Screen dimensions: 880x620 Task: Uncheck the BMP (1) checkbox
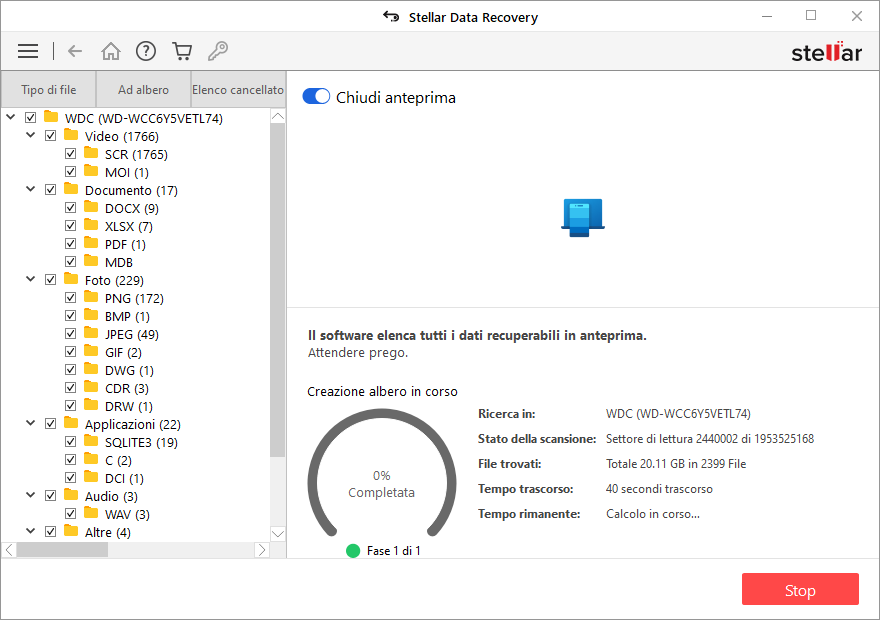pyautogui.click(x=71, y=315)
